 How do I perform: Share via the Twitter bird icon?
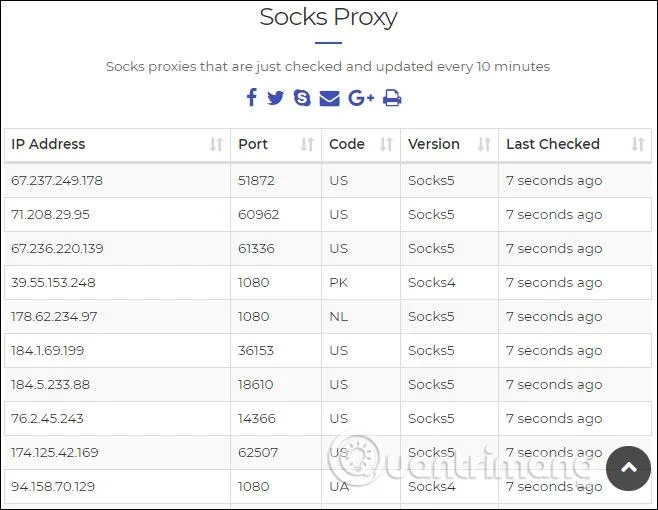(x=276, y=97)
